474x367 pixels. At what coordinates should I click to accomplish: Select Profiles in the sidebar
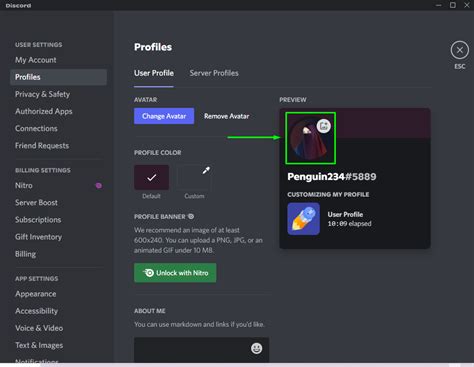[x=58, y=77]
